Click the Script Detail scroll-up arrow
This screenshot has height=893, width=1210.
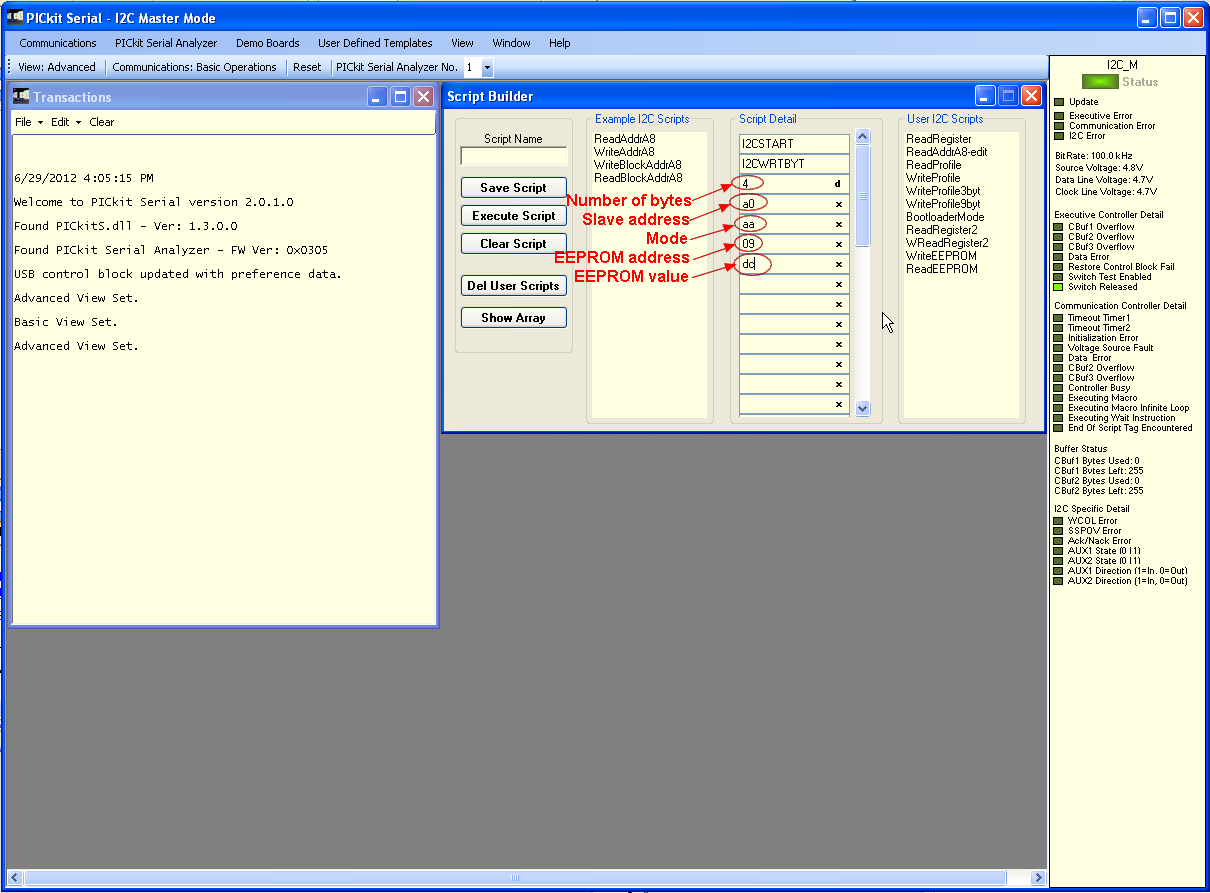[x=863, y=137]
